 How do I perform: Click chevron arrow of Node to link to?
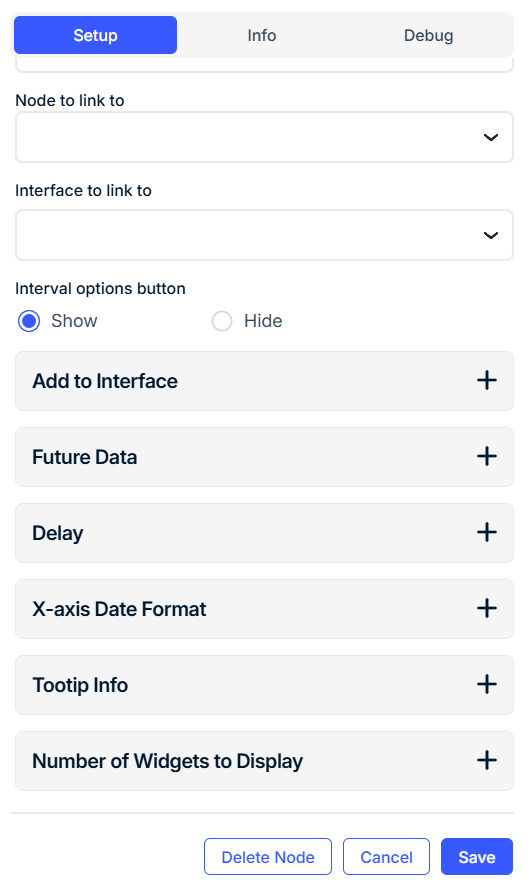491,137
